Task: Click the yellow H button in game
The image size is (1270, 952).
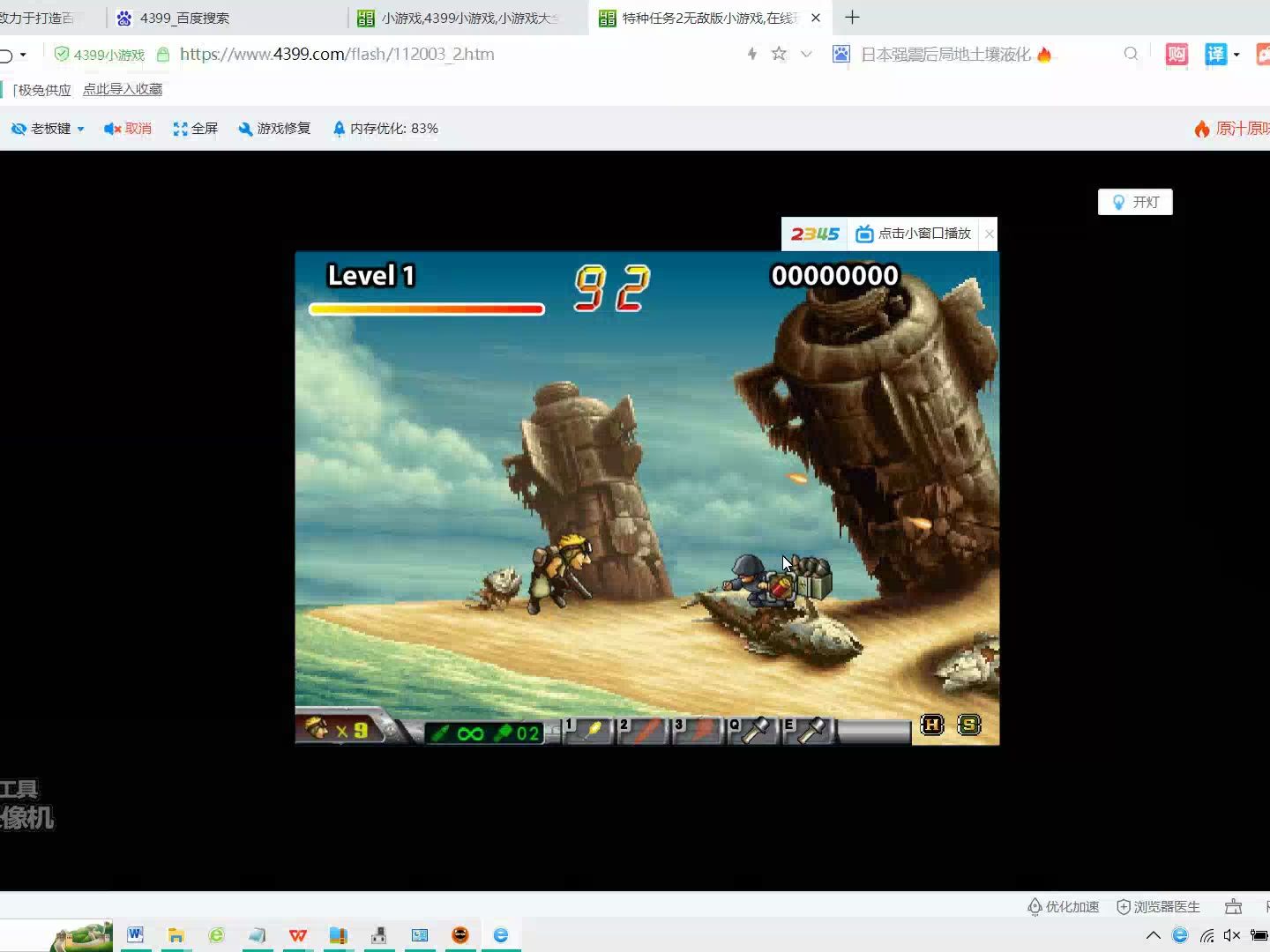Action: 932,725
